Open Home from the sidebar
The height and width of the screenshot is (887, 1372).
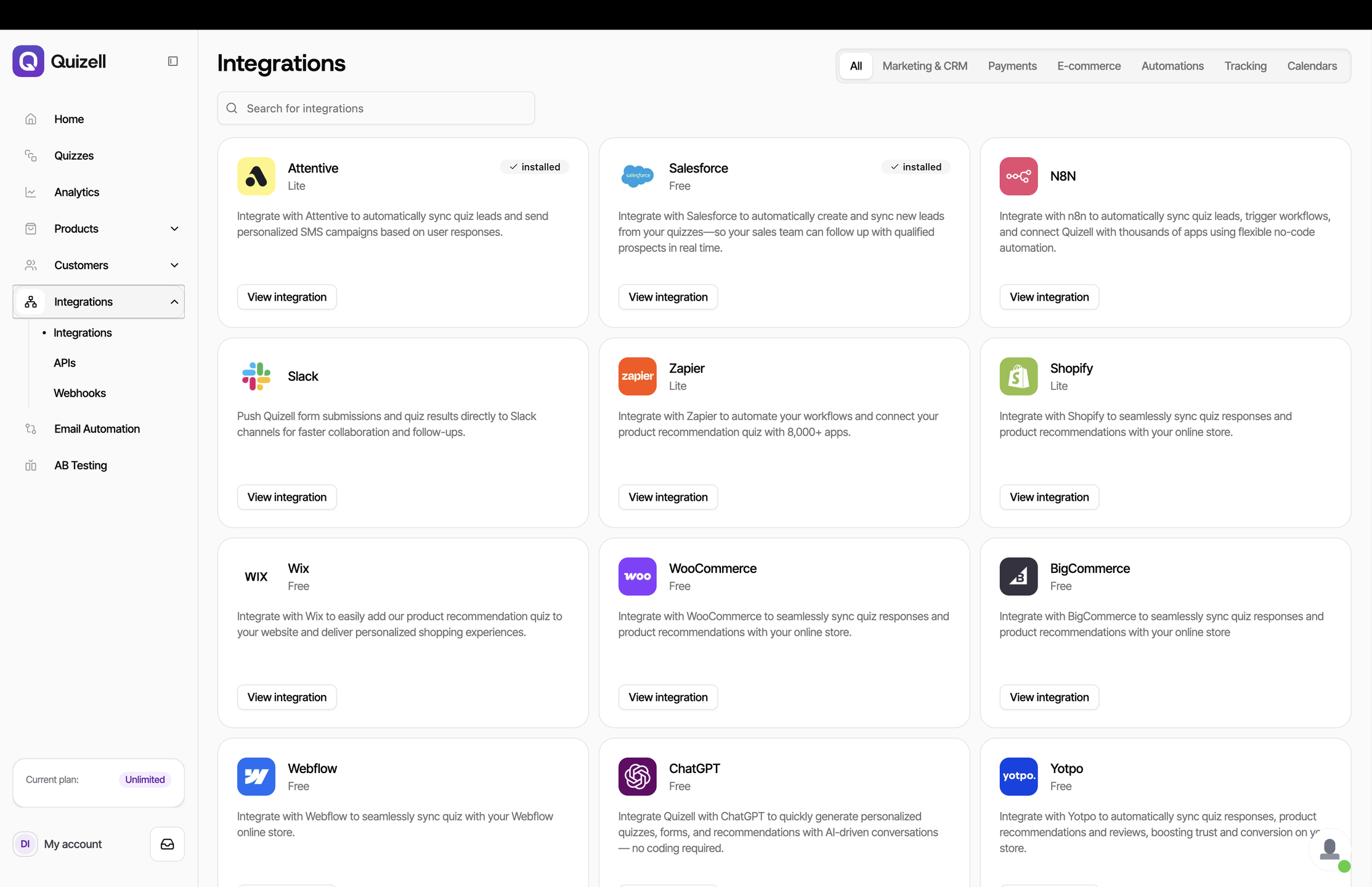[x=69, y=119]
